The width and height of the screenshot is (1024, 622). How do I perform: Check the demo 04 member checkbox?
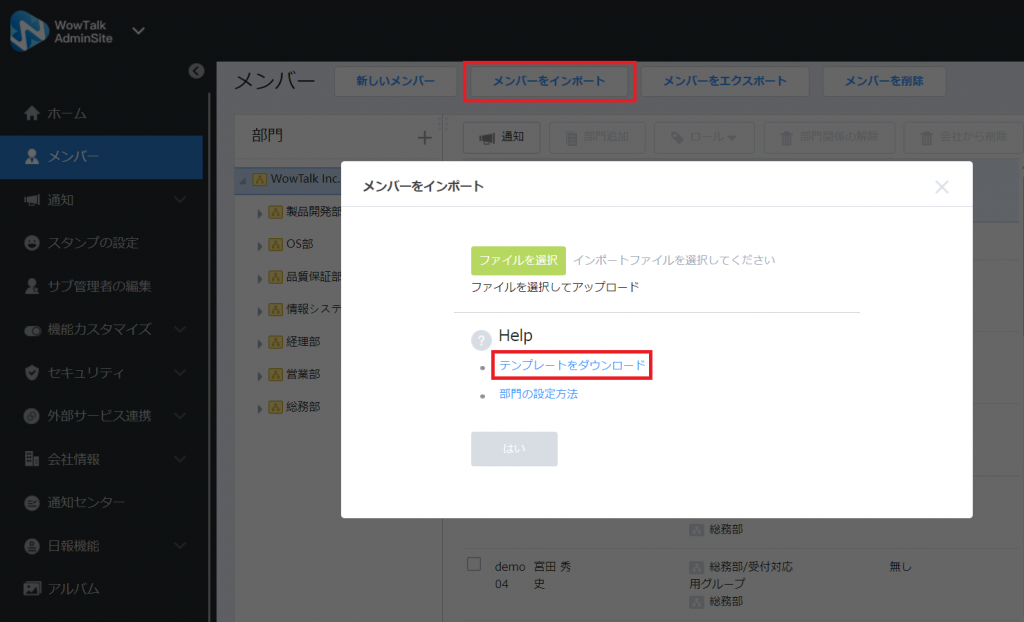(474, 564)
